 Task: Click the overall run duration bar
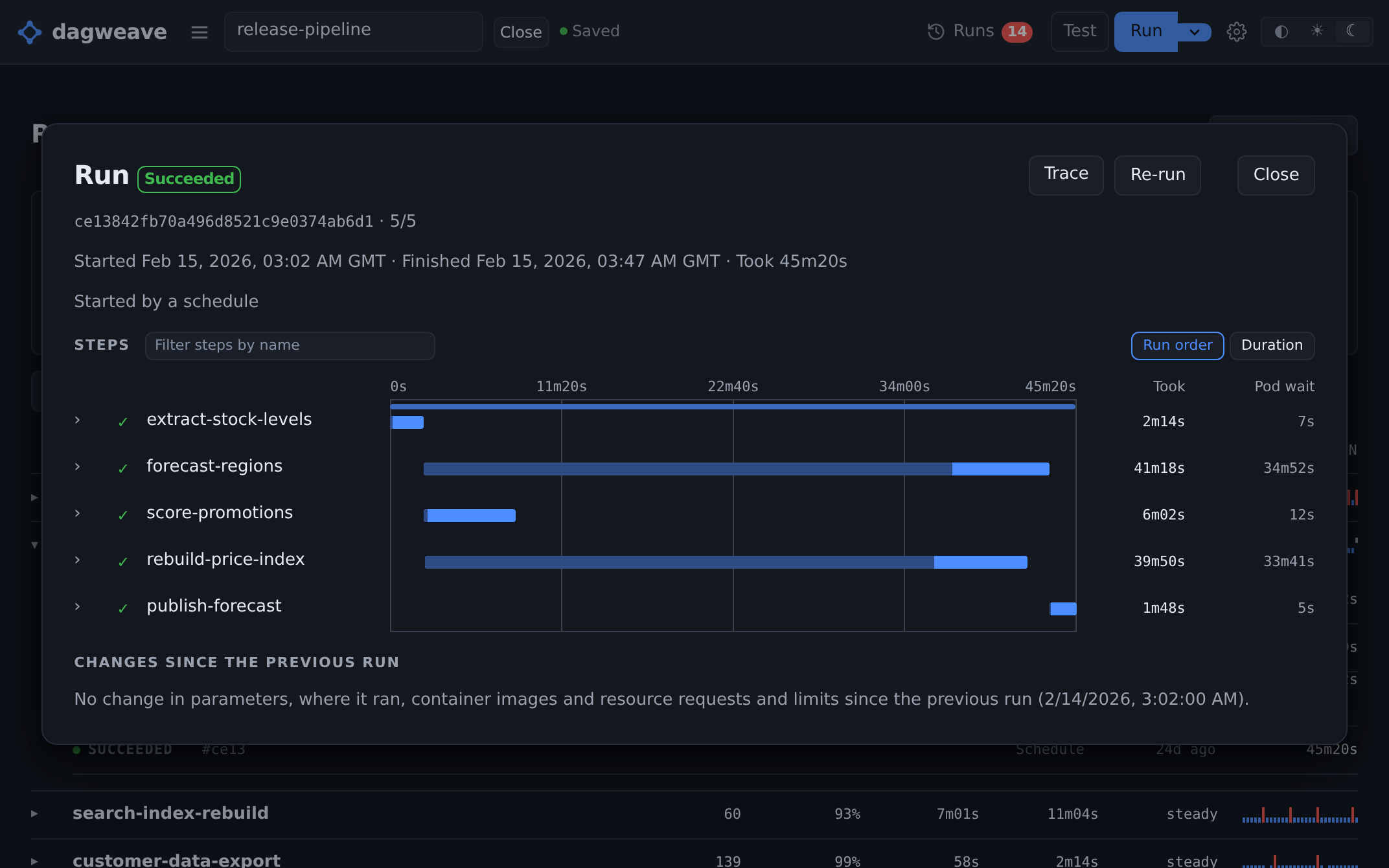point(733,407)
